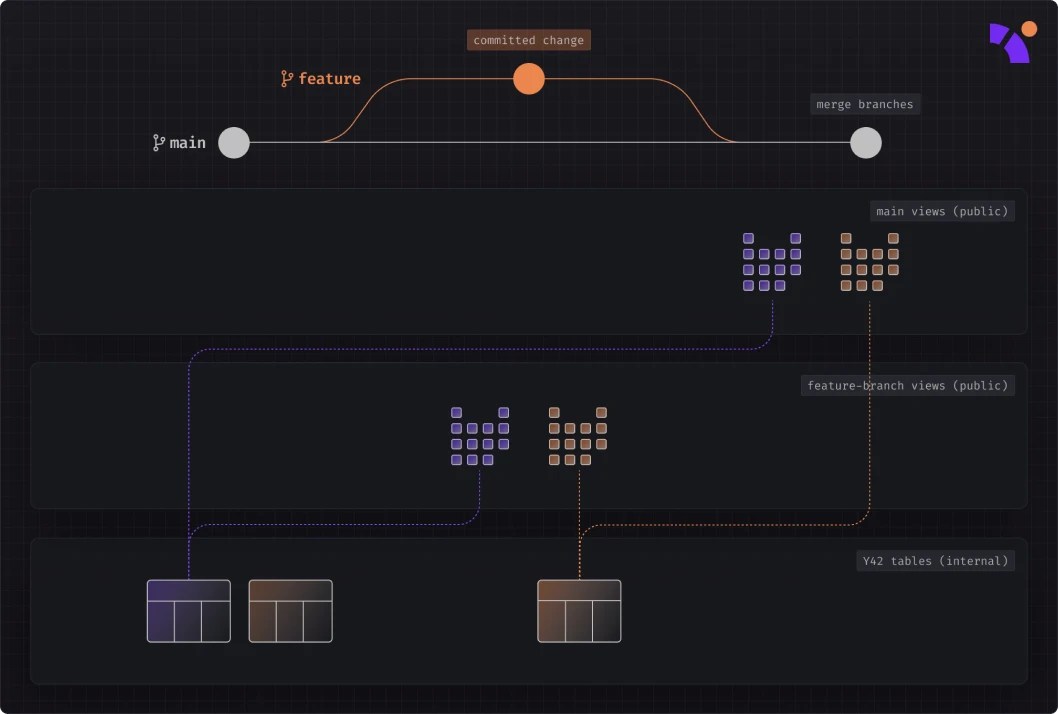Click the standalone orange table under dotted line

579,611
